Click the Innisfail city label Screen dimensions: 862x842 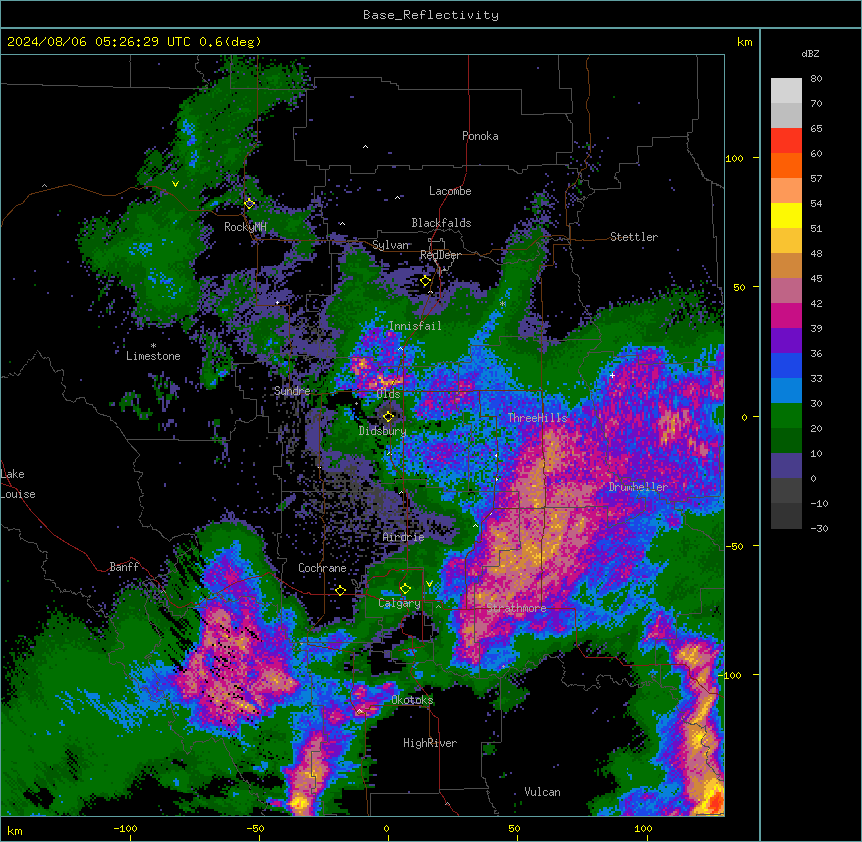point(415,326)
